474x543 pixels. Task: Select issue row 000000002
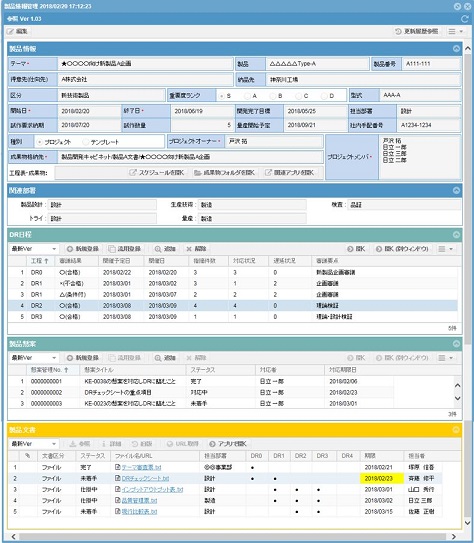[x=201, y=392]
